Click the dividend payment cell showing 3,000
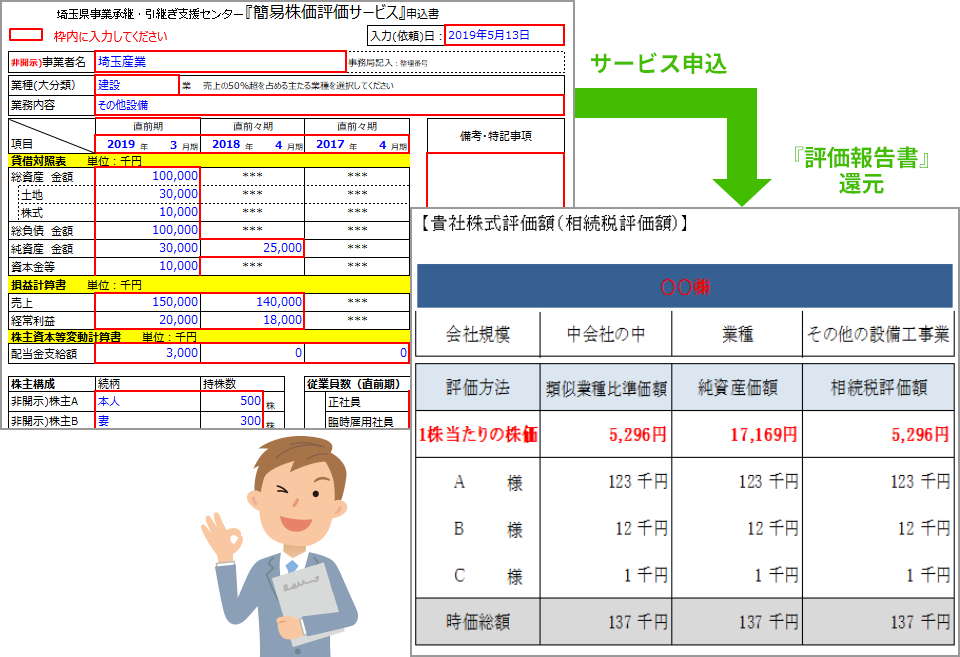This screenshot has width=960, height=657. [x=148, y=353]
